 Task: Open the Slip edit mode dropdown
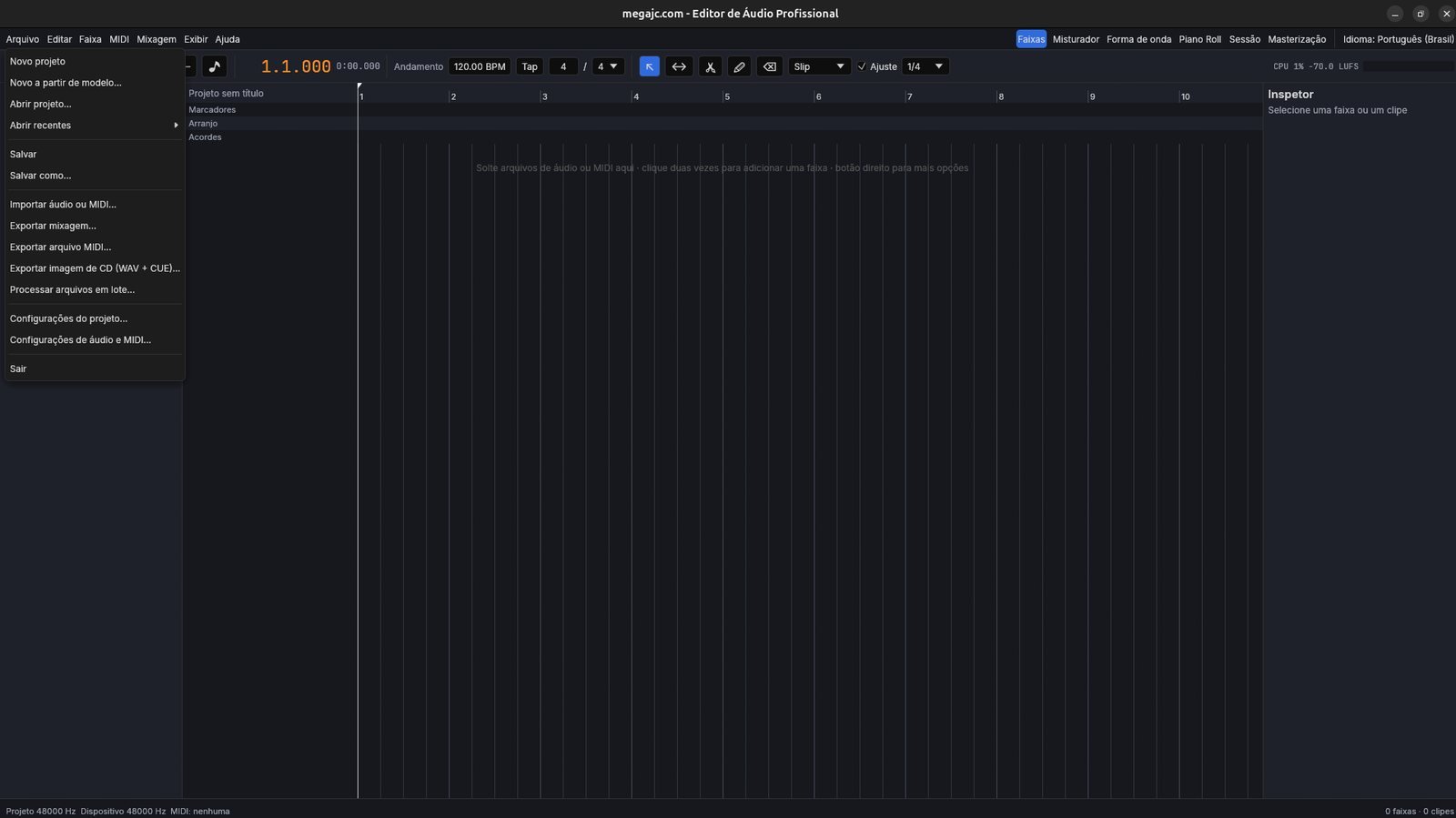(x=819, y=66)
